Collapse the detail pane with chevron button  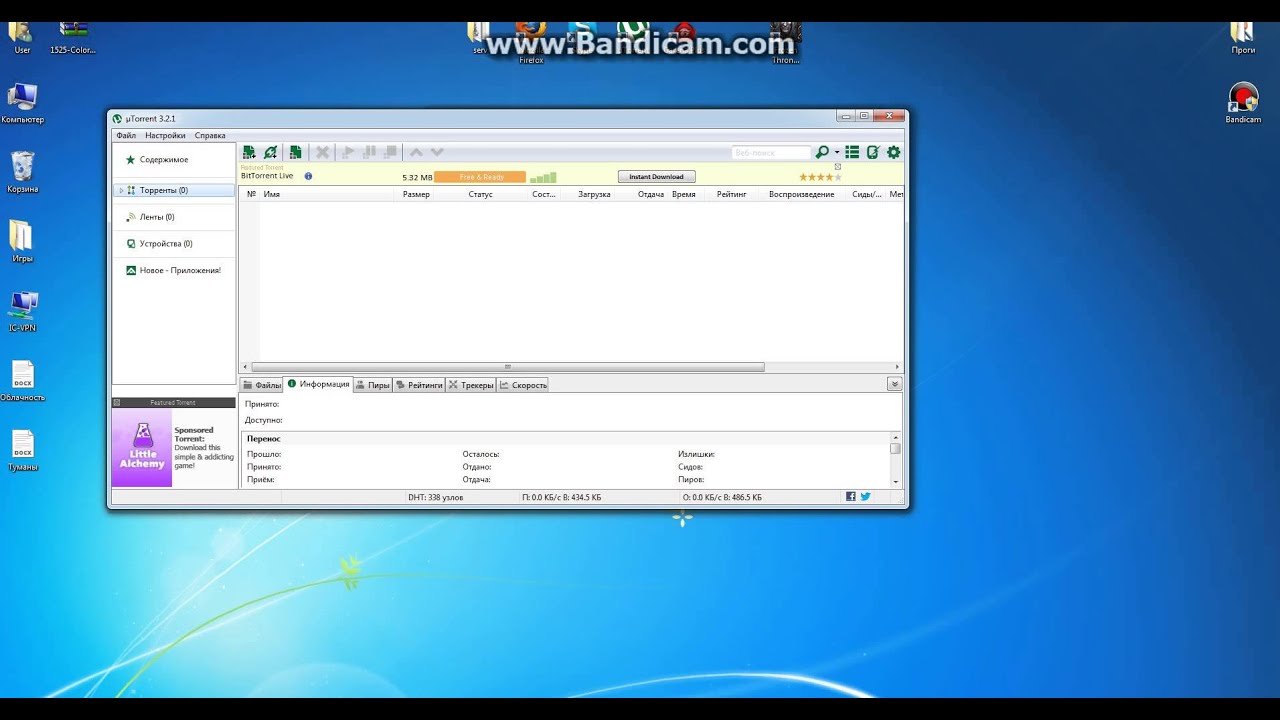(894, 384)
